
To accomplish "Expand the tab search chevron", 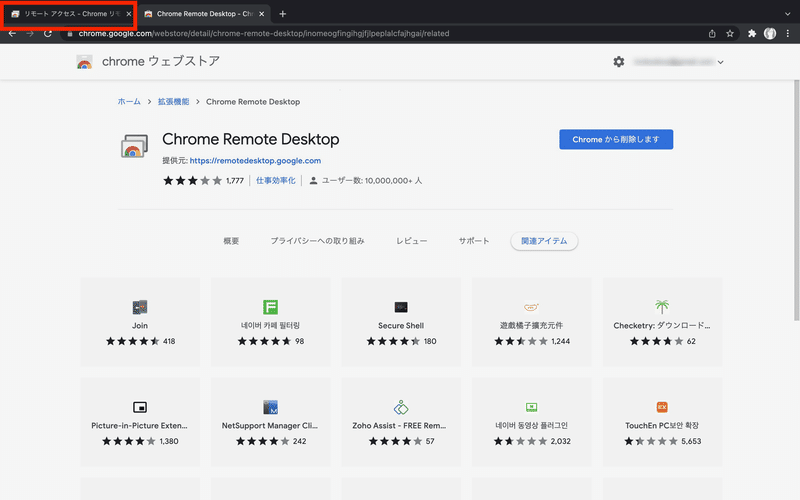I will tap(787, 14).
